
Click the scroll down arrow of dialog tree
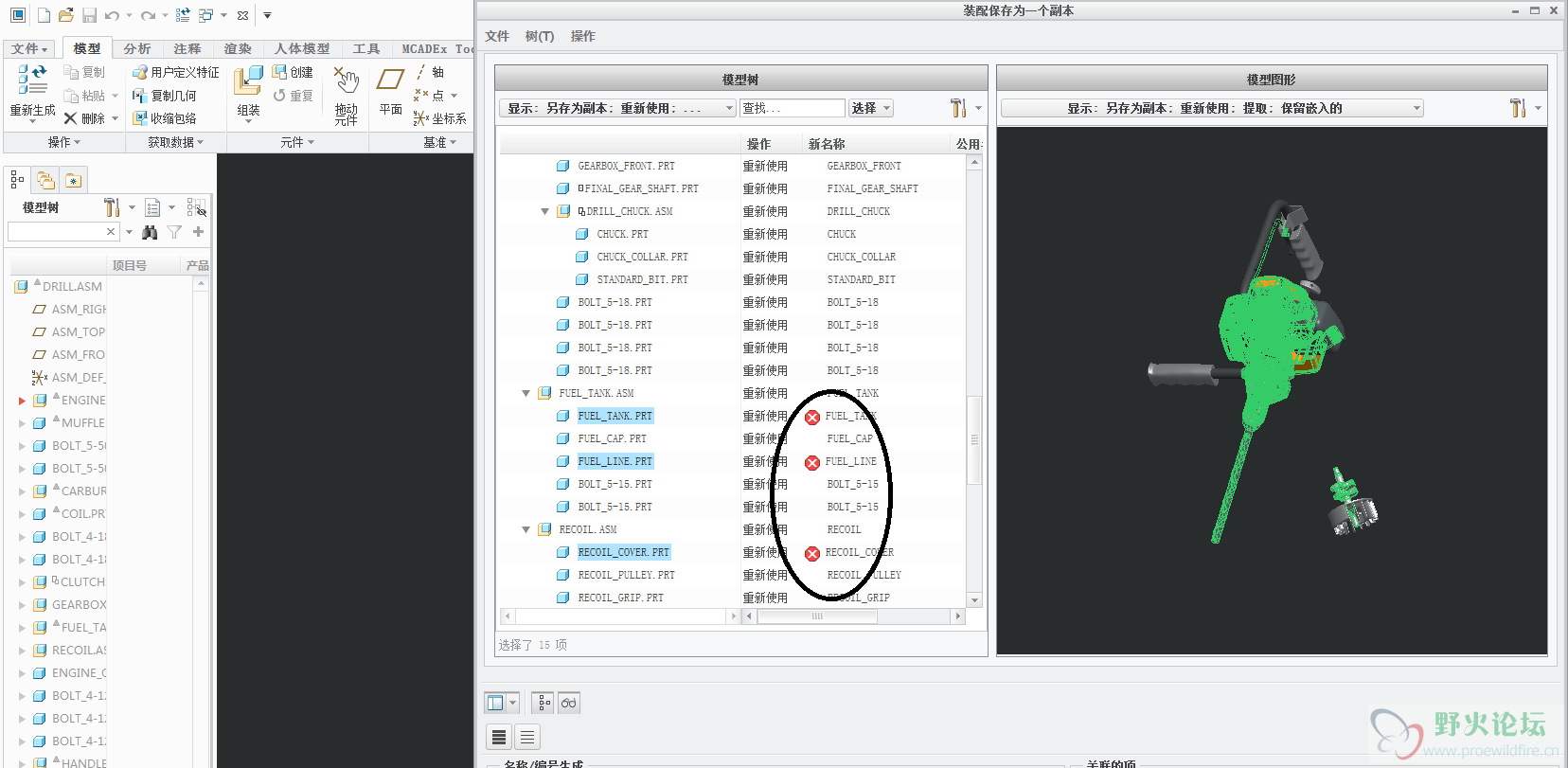(x=974, y=599)
